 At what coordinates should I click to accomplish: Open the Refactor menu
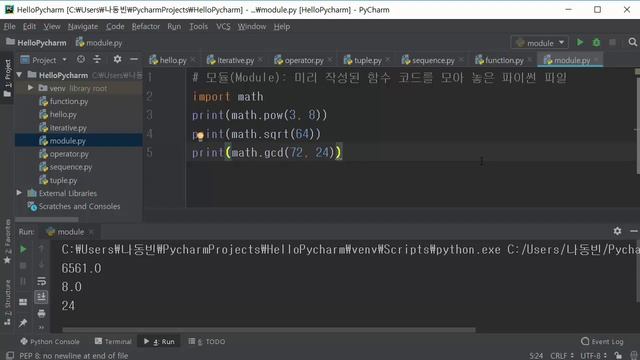tap(146, 27)
